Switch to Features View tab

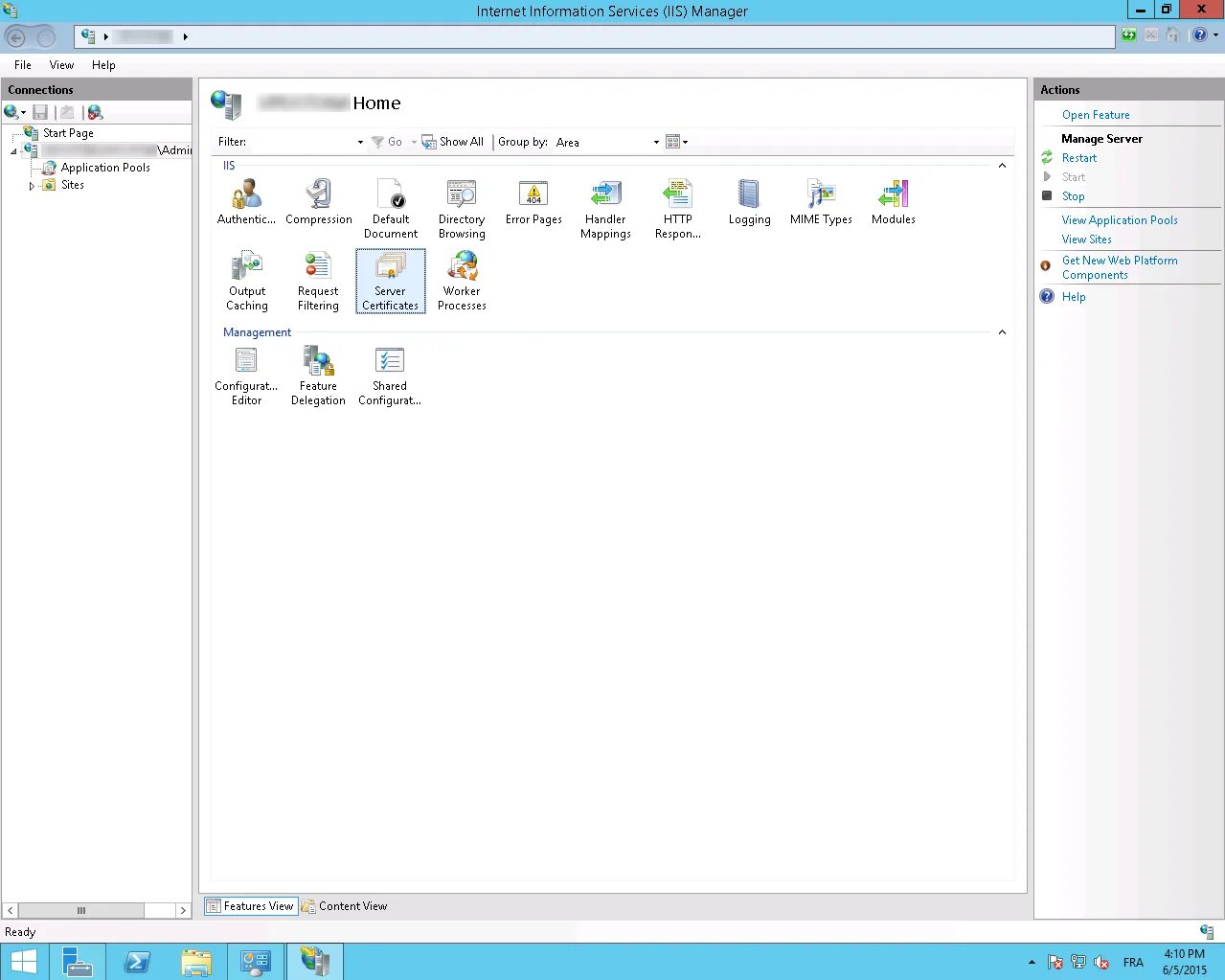tap(250, 906)
